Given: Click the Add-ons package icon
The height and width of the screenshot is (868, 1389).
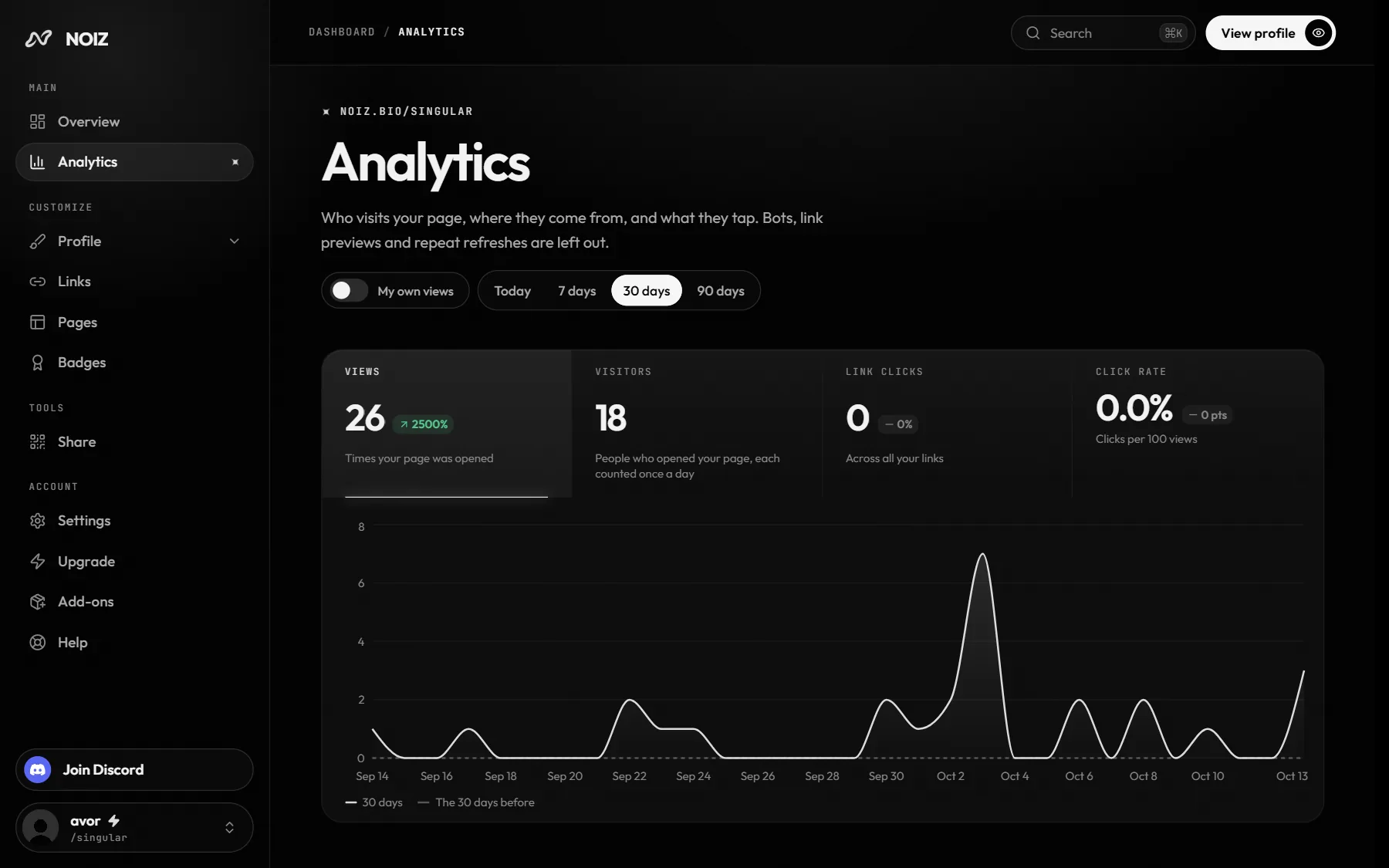Looking at the screenshot, I should (37, 602).
